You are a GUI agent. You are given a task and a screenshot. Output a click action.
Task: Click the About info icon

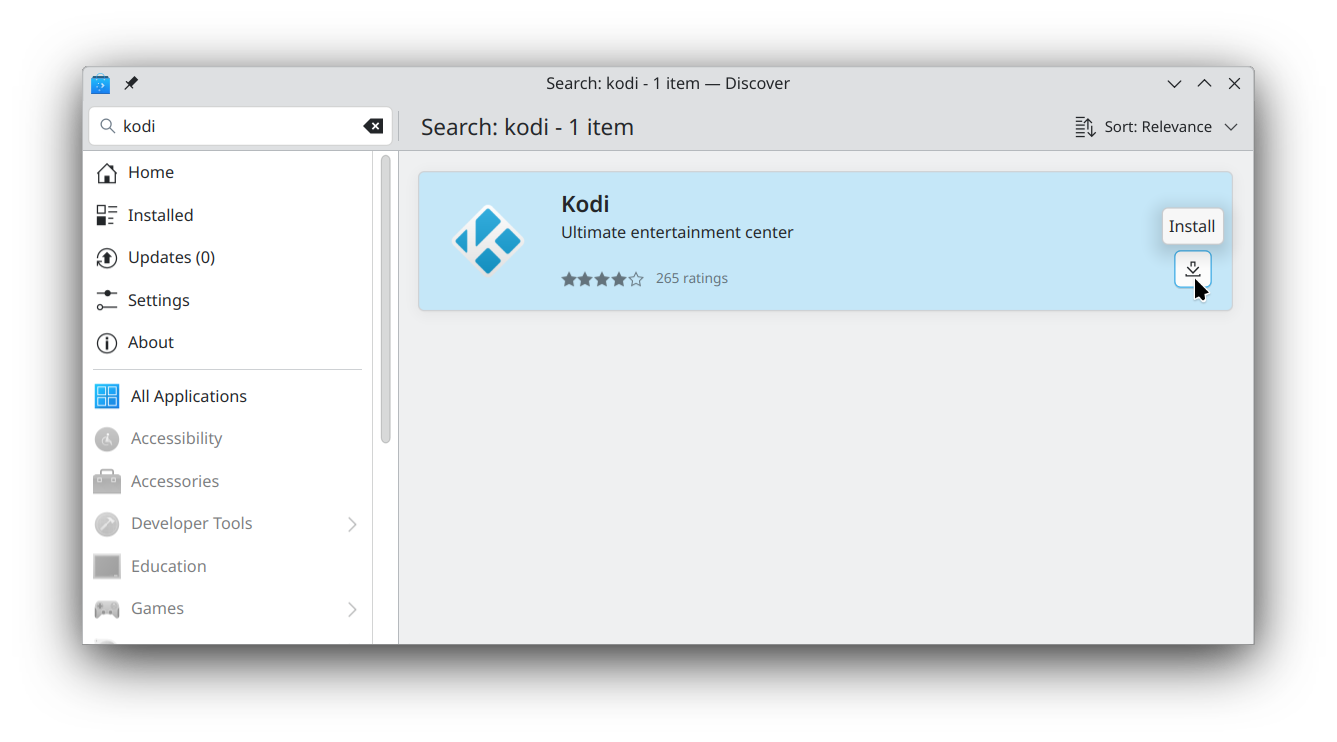coord(107,343)
